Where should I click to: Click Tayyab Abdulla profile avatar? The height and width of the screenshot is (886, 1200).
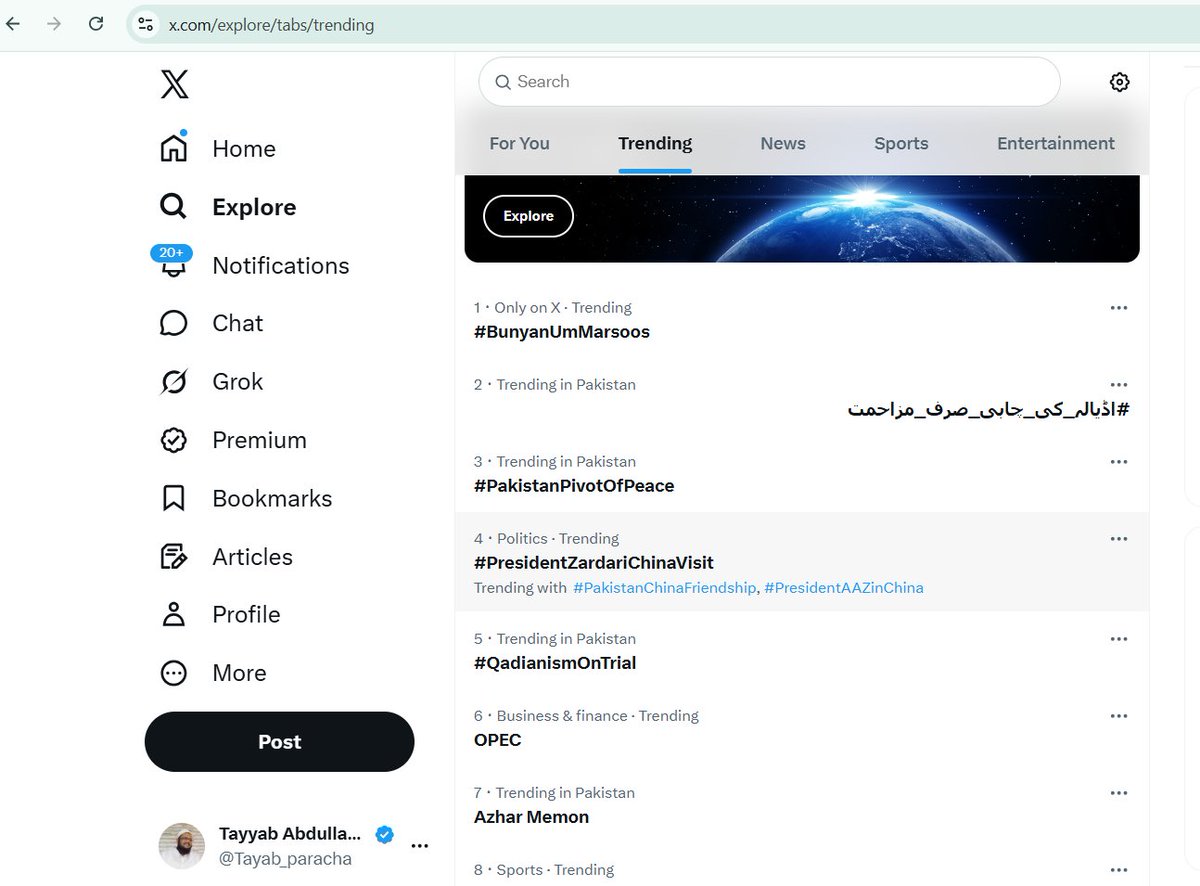(182, 846)
